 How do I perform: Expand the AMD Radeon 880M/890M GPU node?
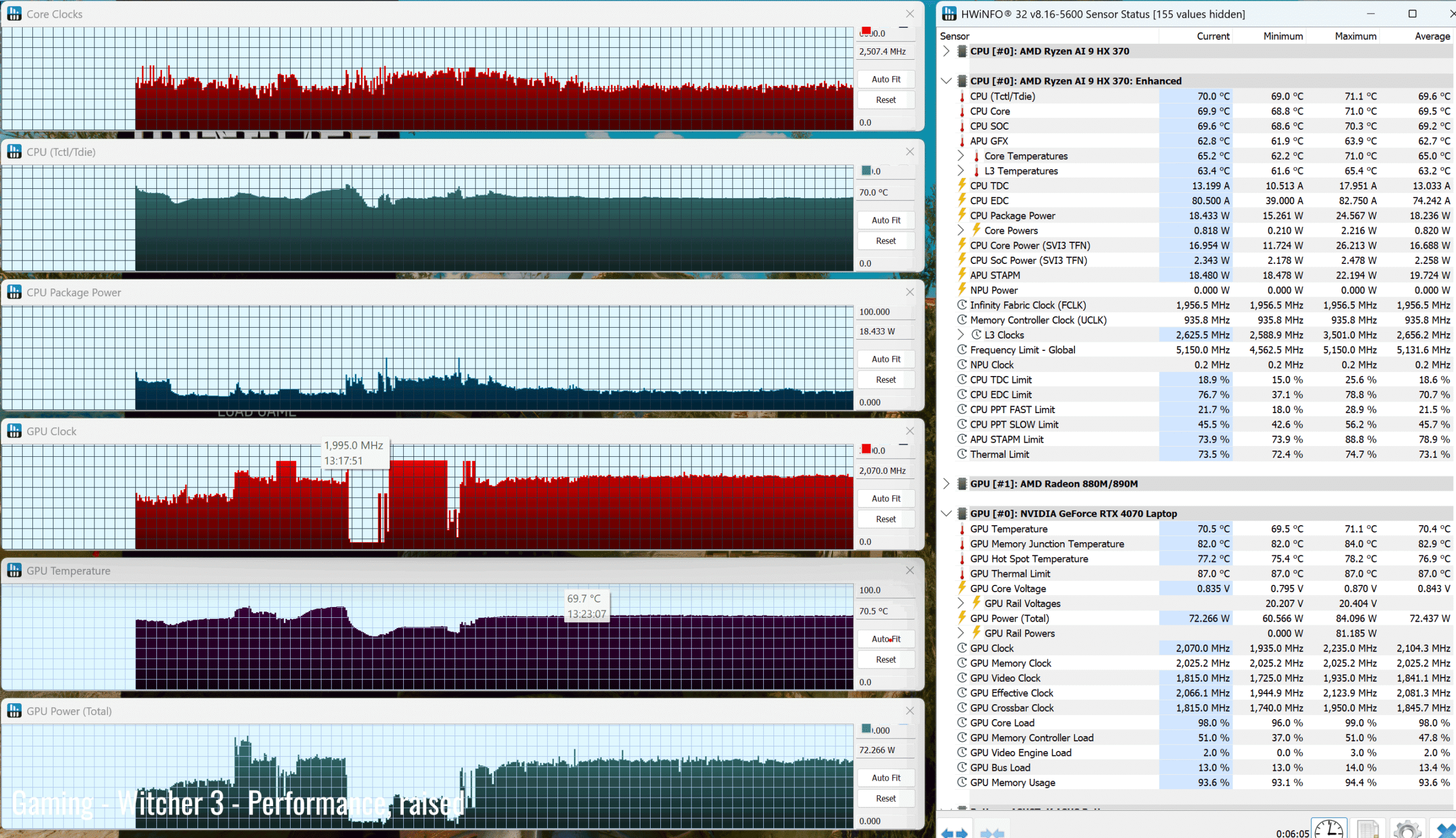[946, 484]
